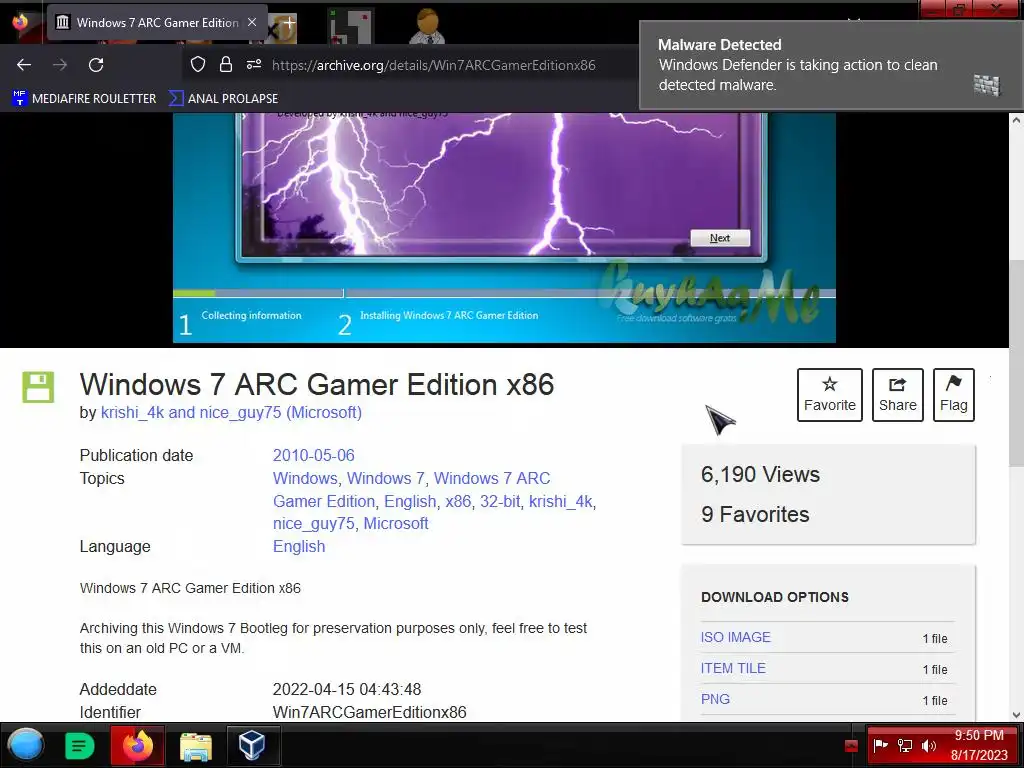
Task: Open the nice_guy75 topic link
Action: [313, 523]
